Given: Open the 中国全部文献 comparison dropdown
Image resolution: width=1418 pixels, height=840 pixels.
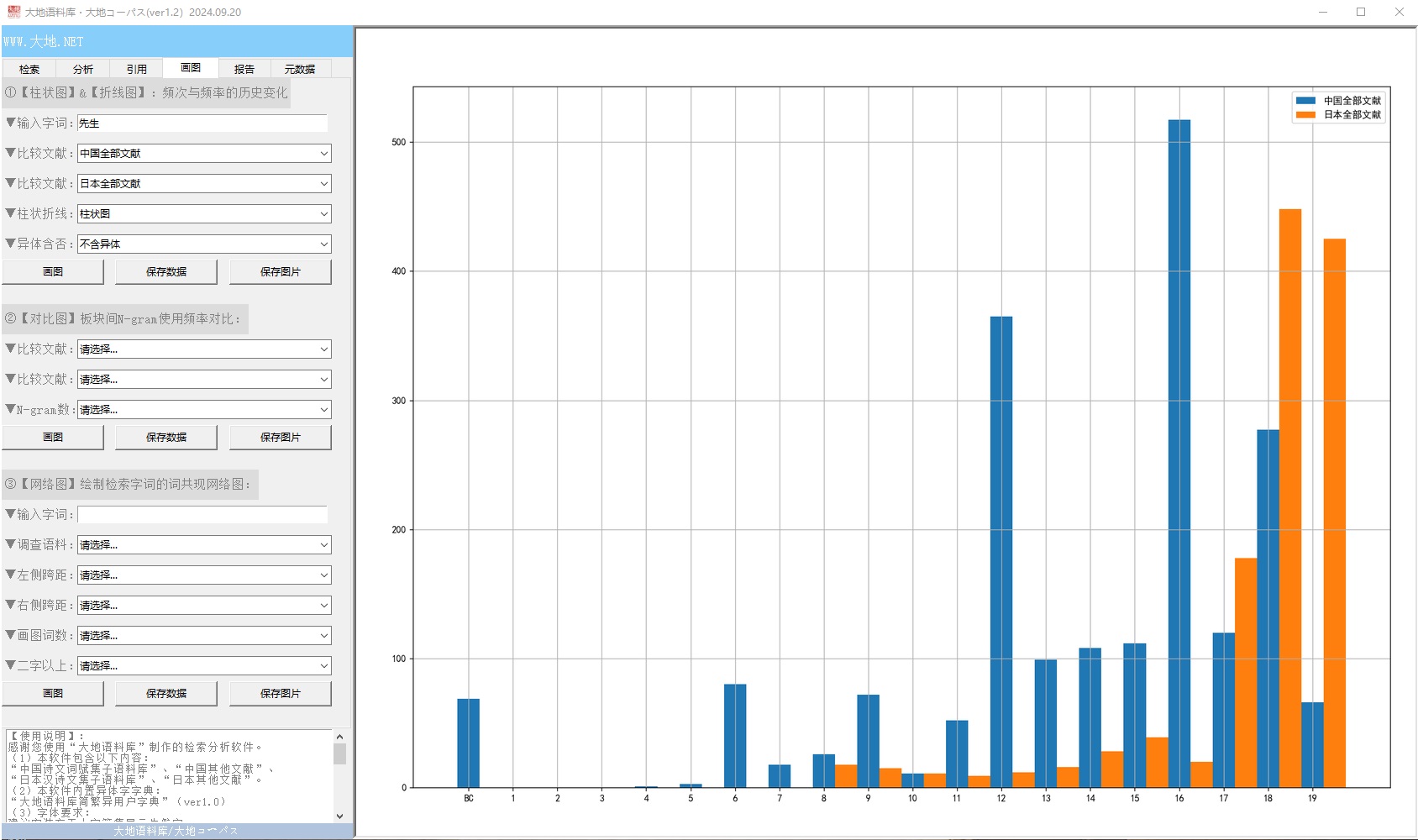Looking at the screenshot, I should 204,153.
